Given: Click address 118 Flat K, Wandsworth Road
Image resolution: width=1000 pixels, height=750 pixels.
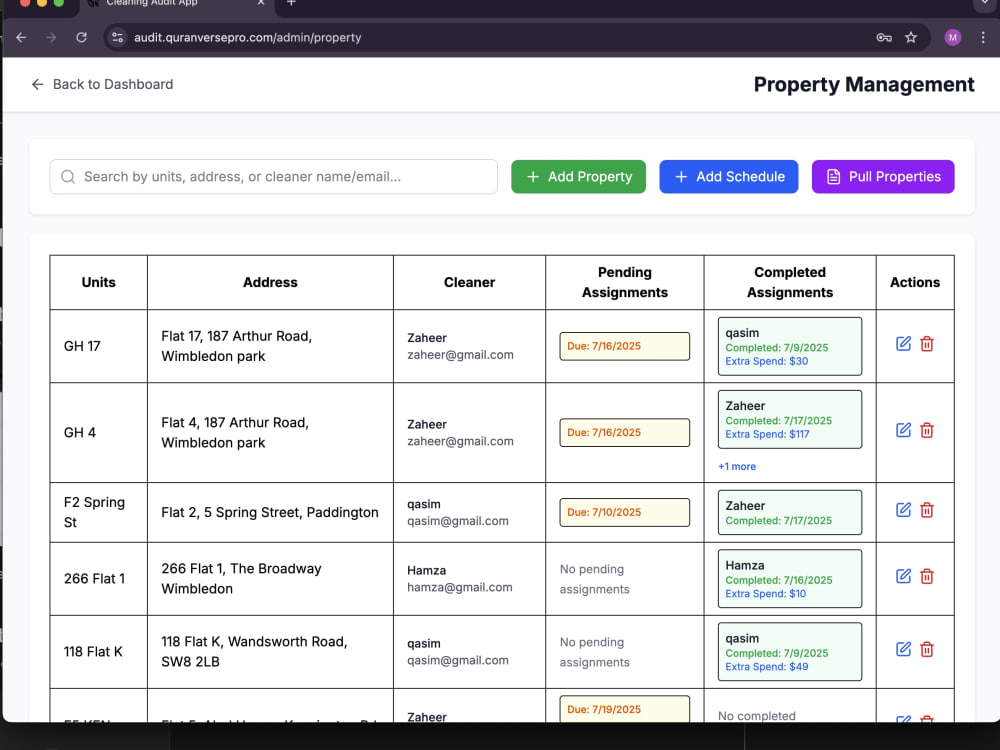Looking at the screenshot, I should (254, 652).
